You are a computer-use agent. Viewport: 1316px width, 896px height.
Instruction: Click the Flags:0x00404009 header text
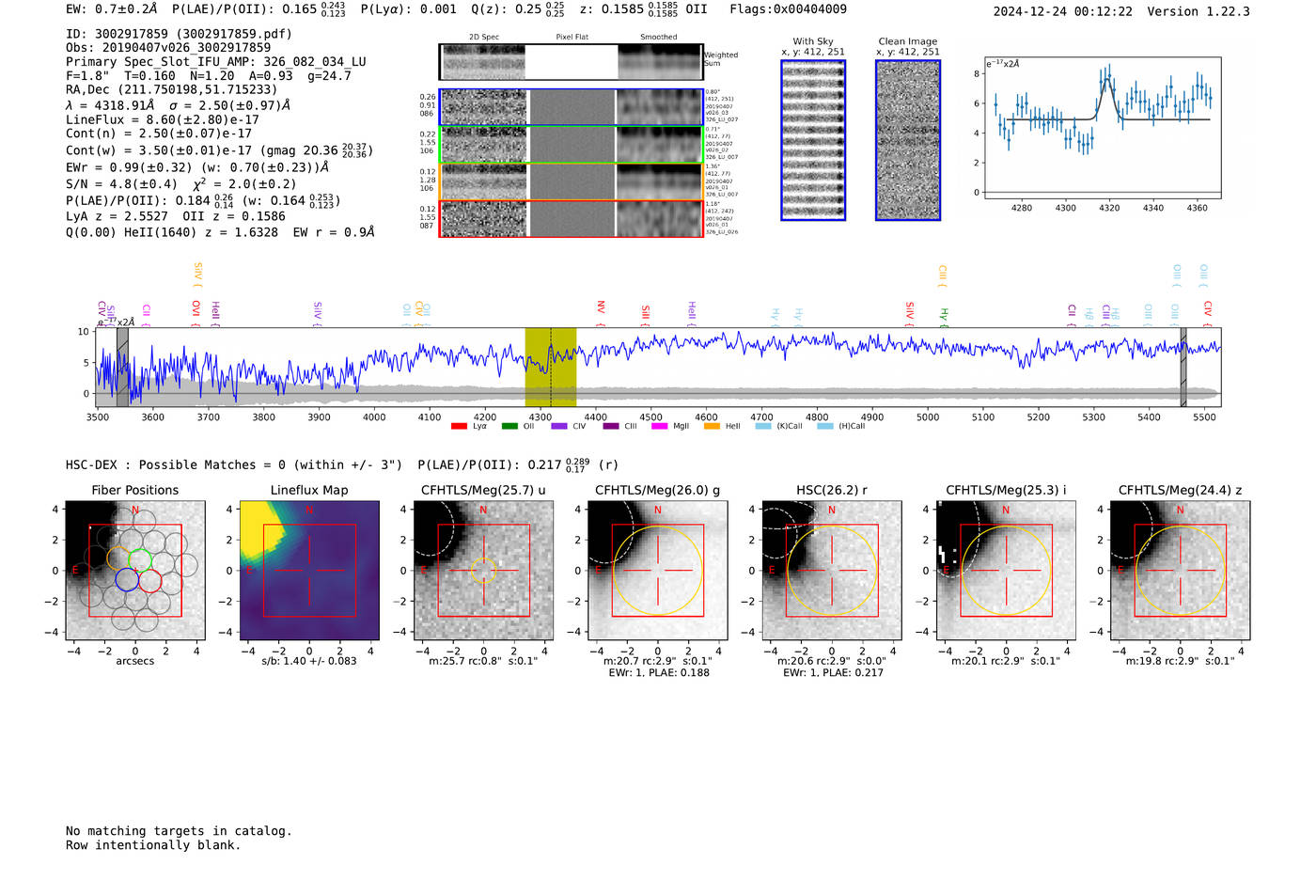(788, 9)
